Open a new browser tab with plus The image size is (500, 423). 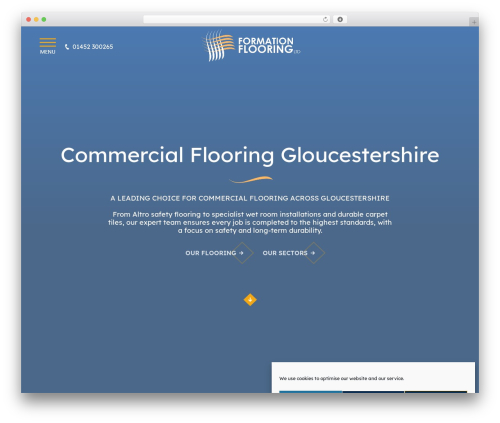point(474,22)
